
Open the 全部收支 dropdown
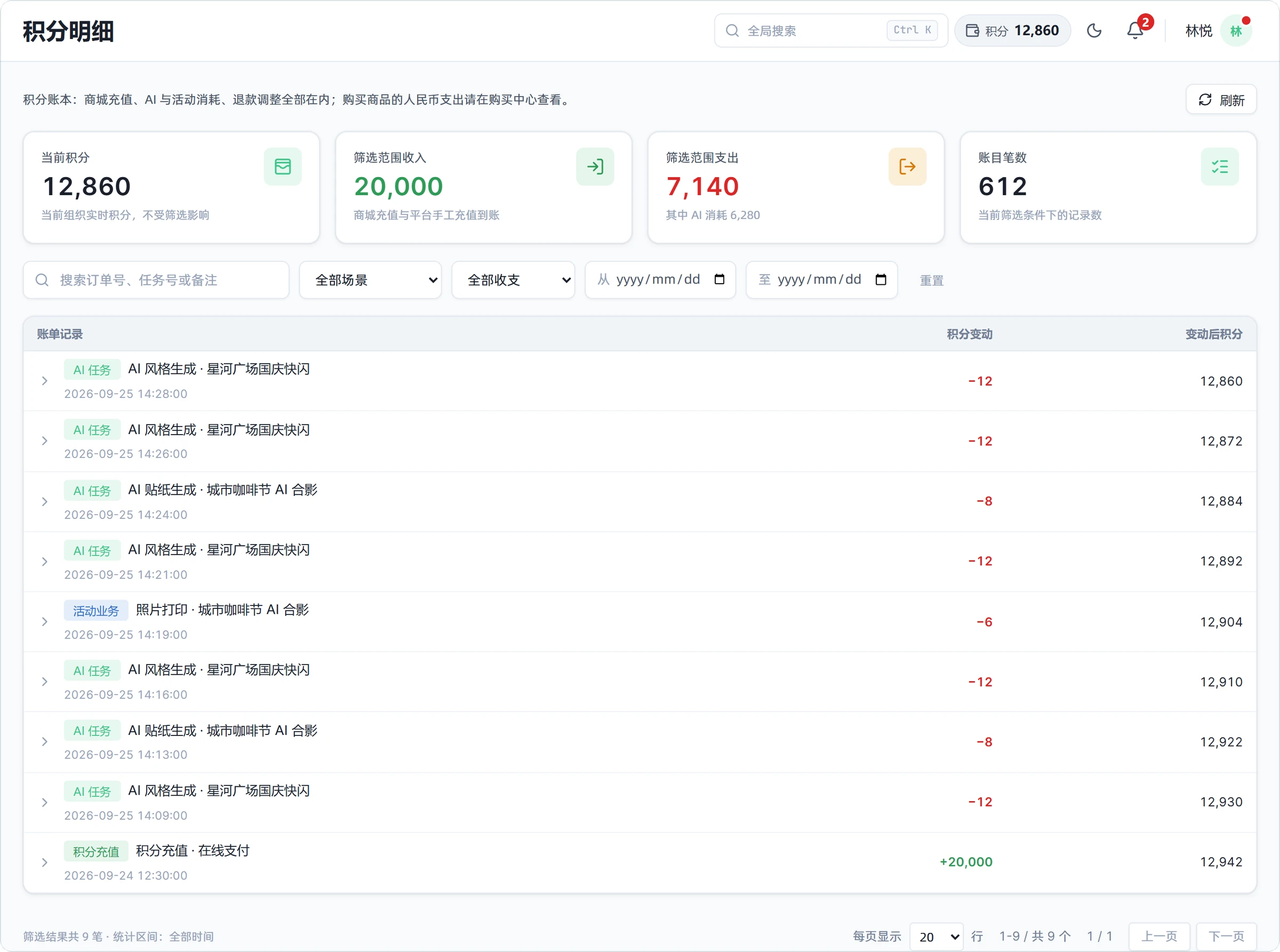tap(513, 280)
